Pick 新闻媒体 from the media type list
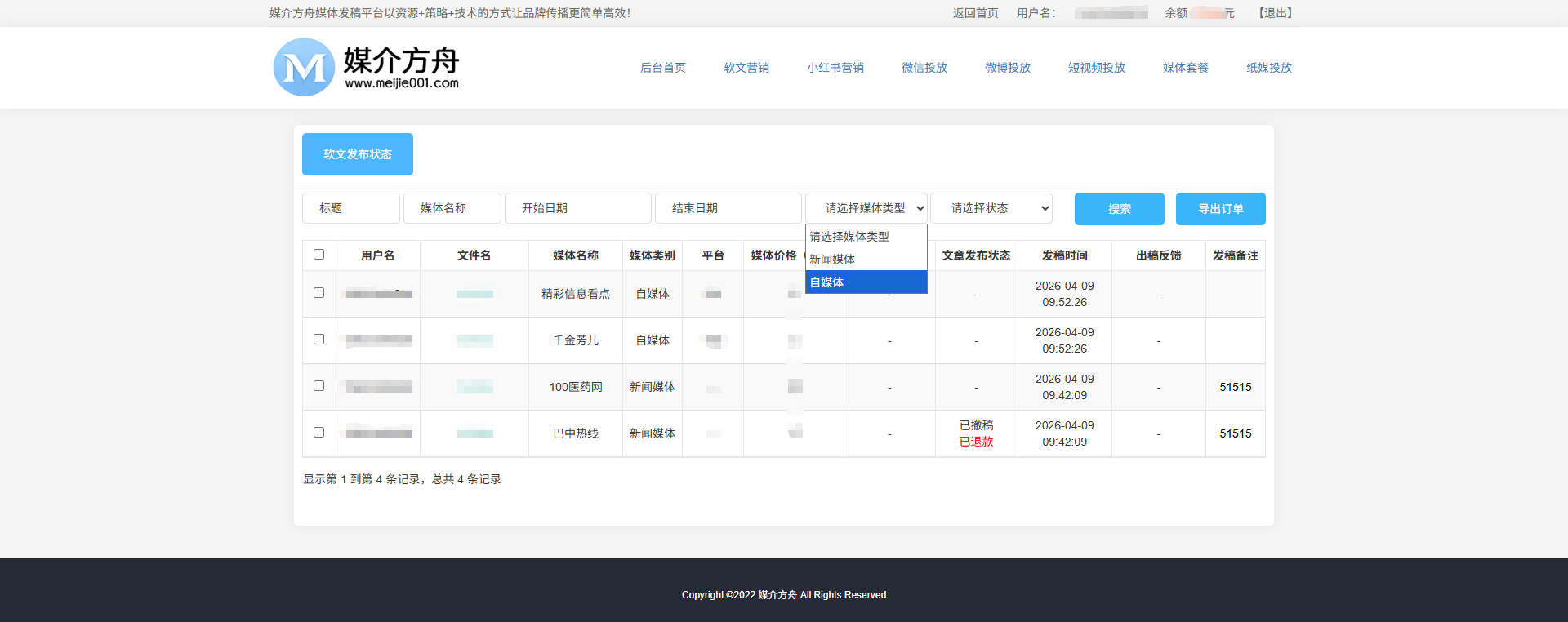The height and width of the screenshot is (622, 1568). [x=866, y=260]
